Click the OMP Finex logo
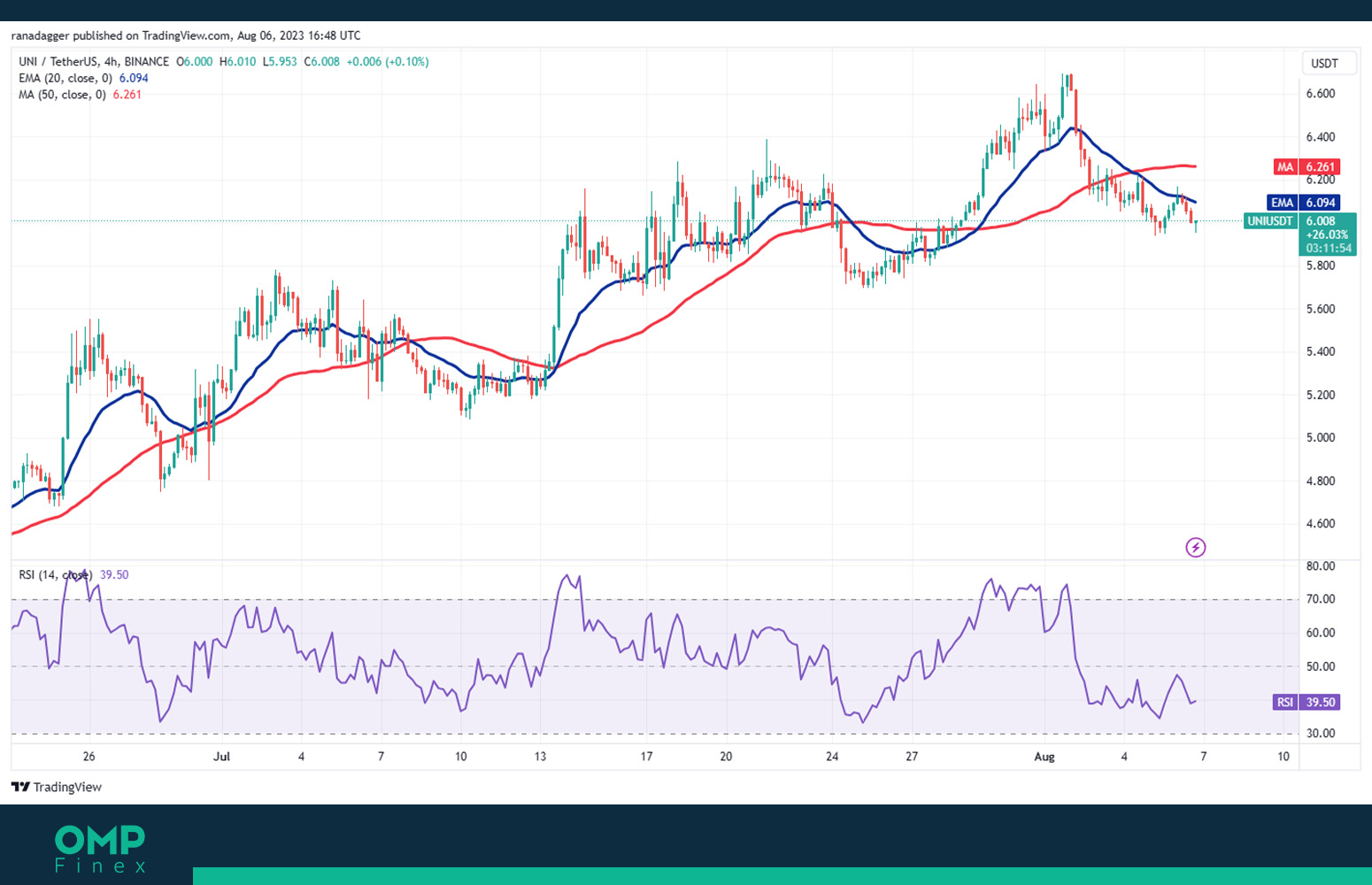This screenshot has width=1372, height=885. tap(100, 849)
